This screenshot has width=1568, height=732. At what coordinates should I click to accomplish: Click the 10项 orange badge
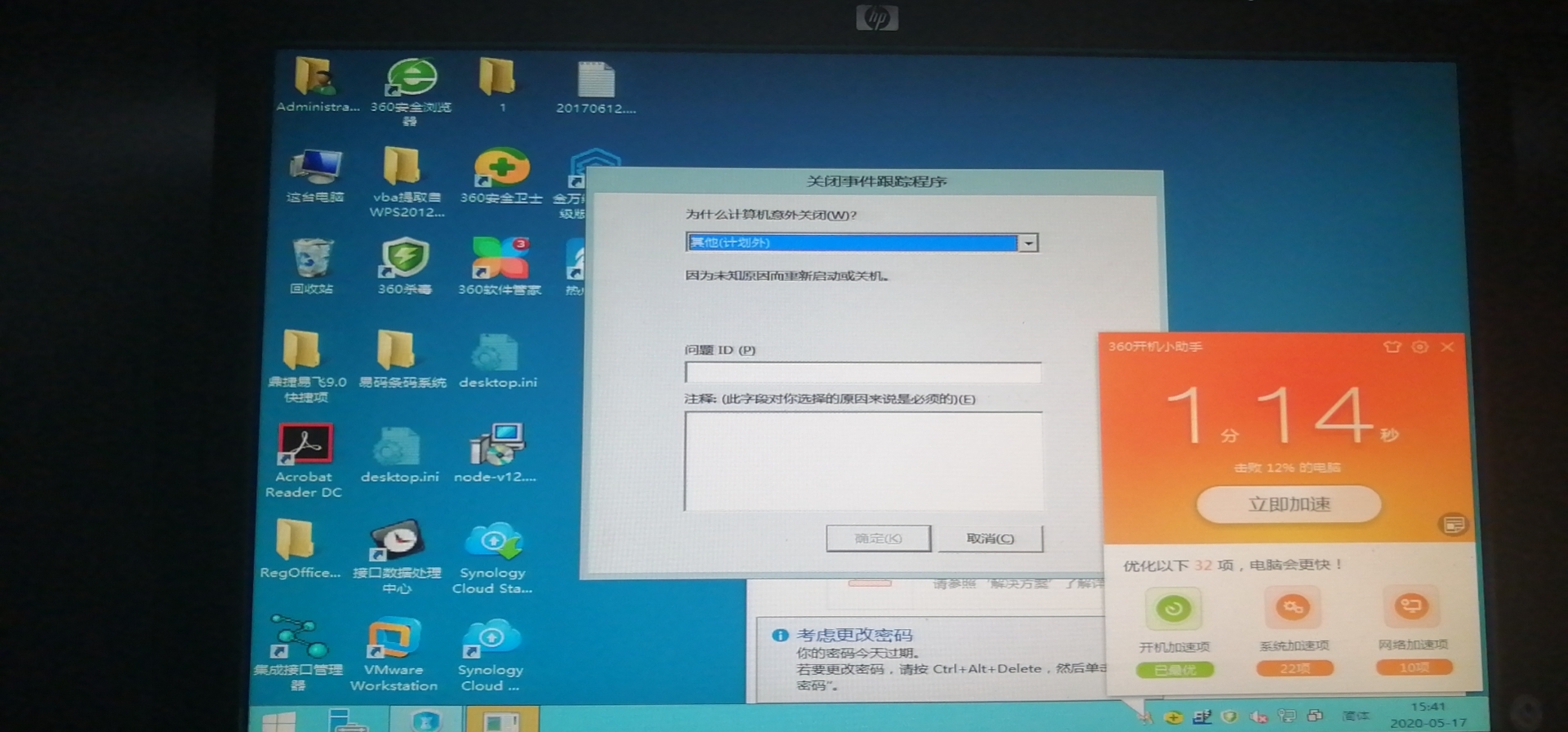tap(1414, 667)
